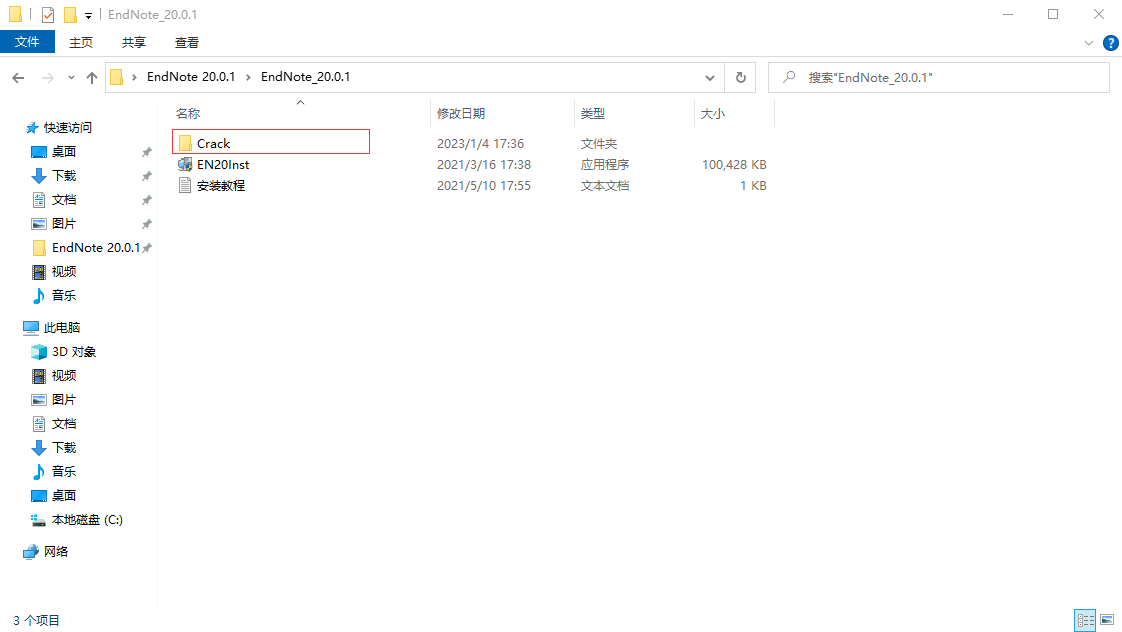Click the 2023/1/4 17:36 date cell

tap(480, 144)
